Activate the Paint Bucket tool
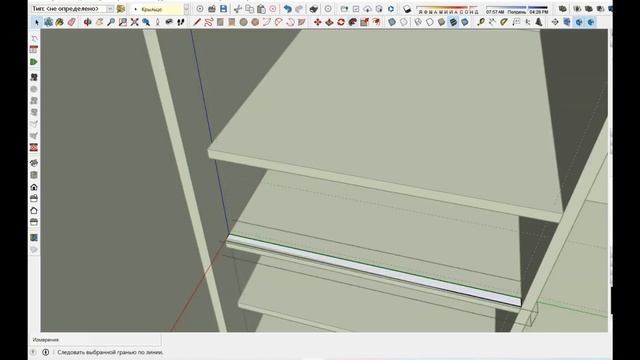This screenshot has height=360, width=640. click(x=60, y=22)
